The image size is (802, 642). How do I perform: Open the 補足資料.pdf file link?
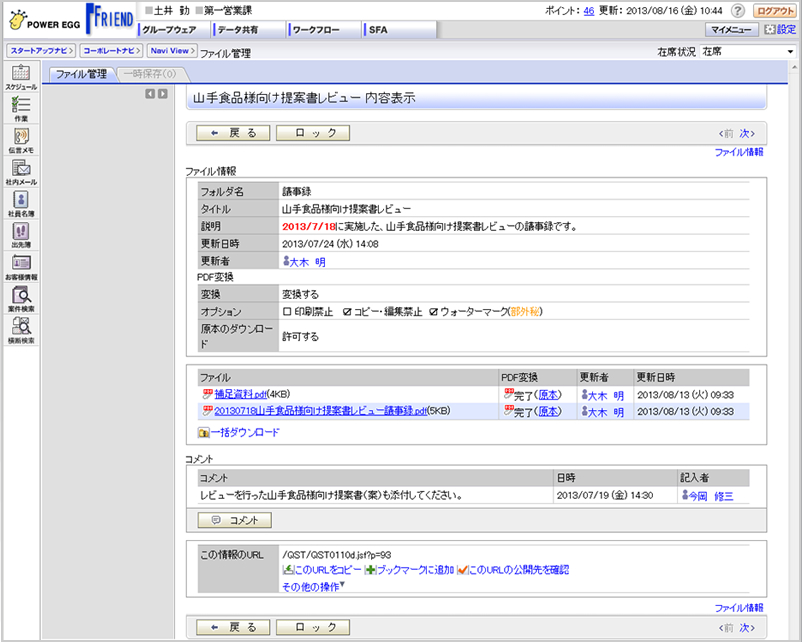click(x=240, y=394)
